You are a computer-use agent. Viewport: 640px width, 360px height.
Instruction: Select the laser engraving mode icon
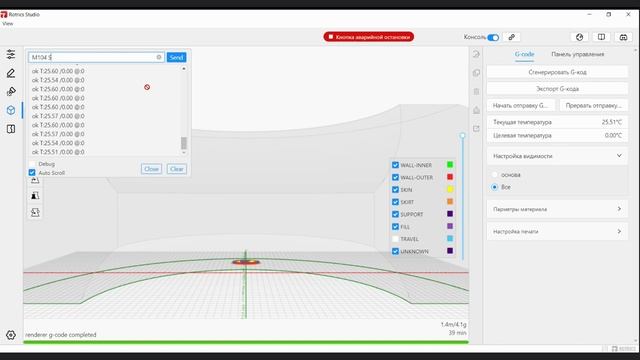11,91
